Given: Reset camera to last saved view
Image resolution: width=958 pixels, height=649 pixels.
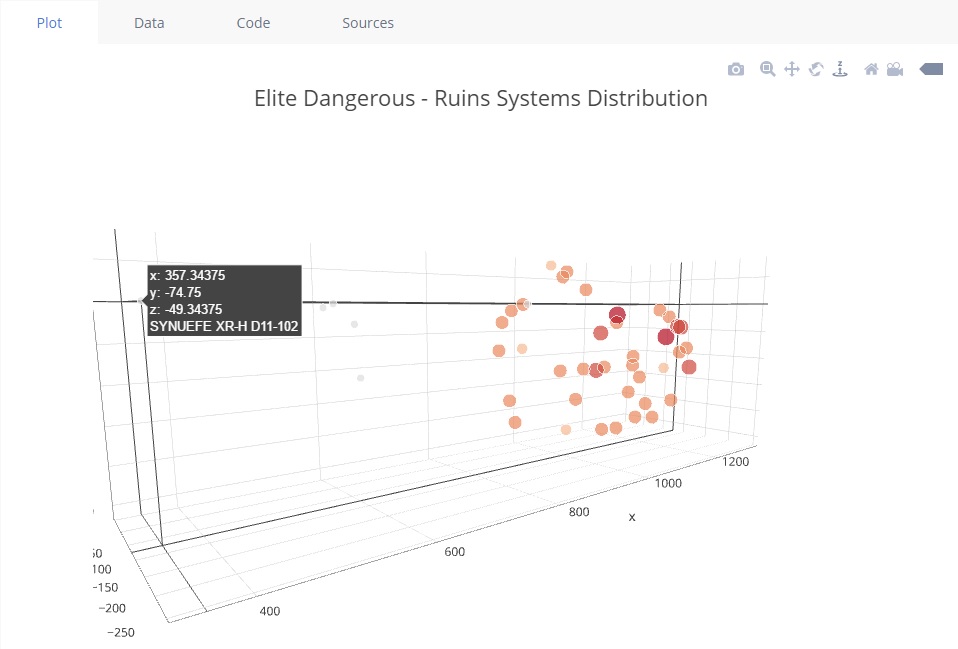Looking at the screenshot, I should click(x=895, y=69).
